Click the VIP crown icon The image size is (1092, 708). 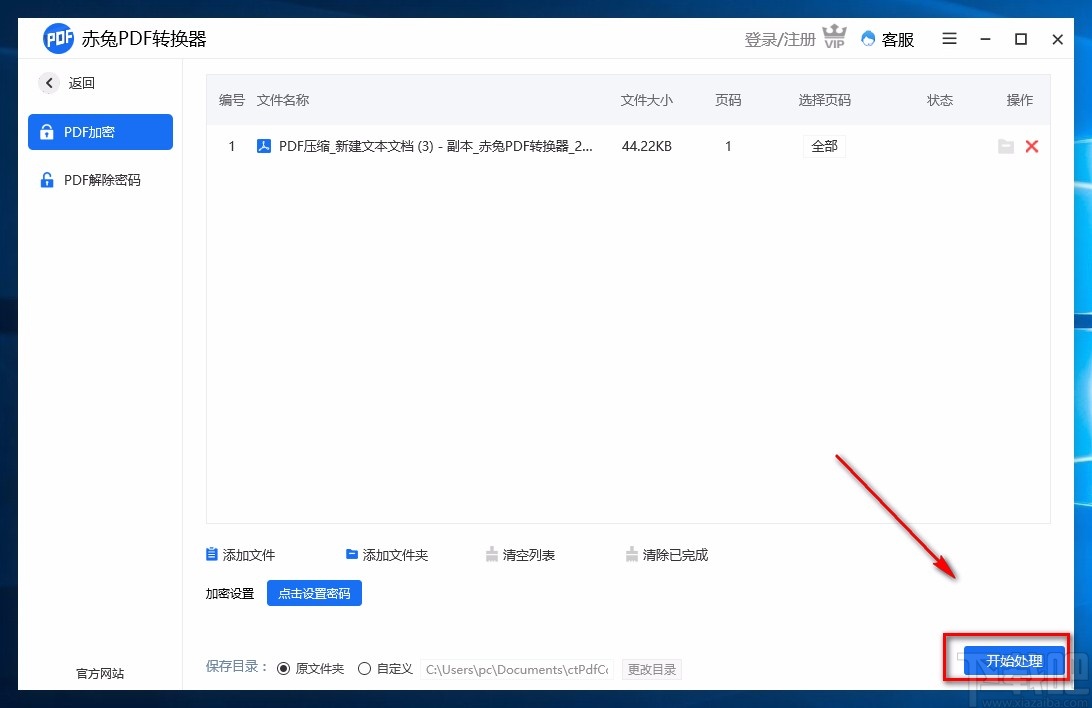(x=834, y=37)
